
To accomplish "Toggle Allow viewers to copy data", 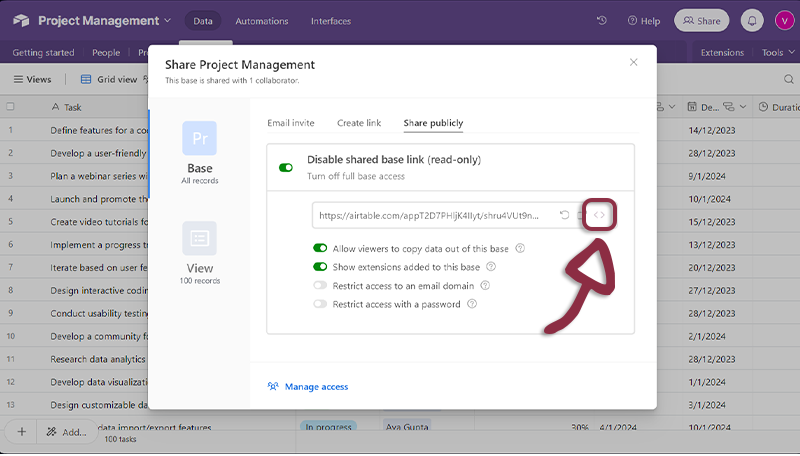I will pos(320,248).
